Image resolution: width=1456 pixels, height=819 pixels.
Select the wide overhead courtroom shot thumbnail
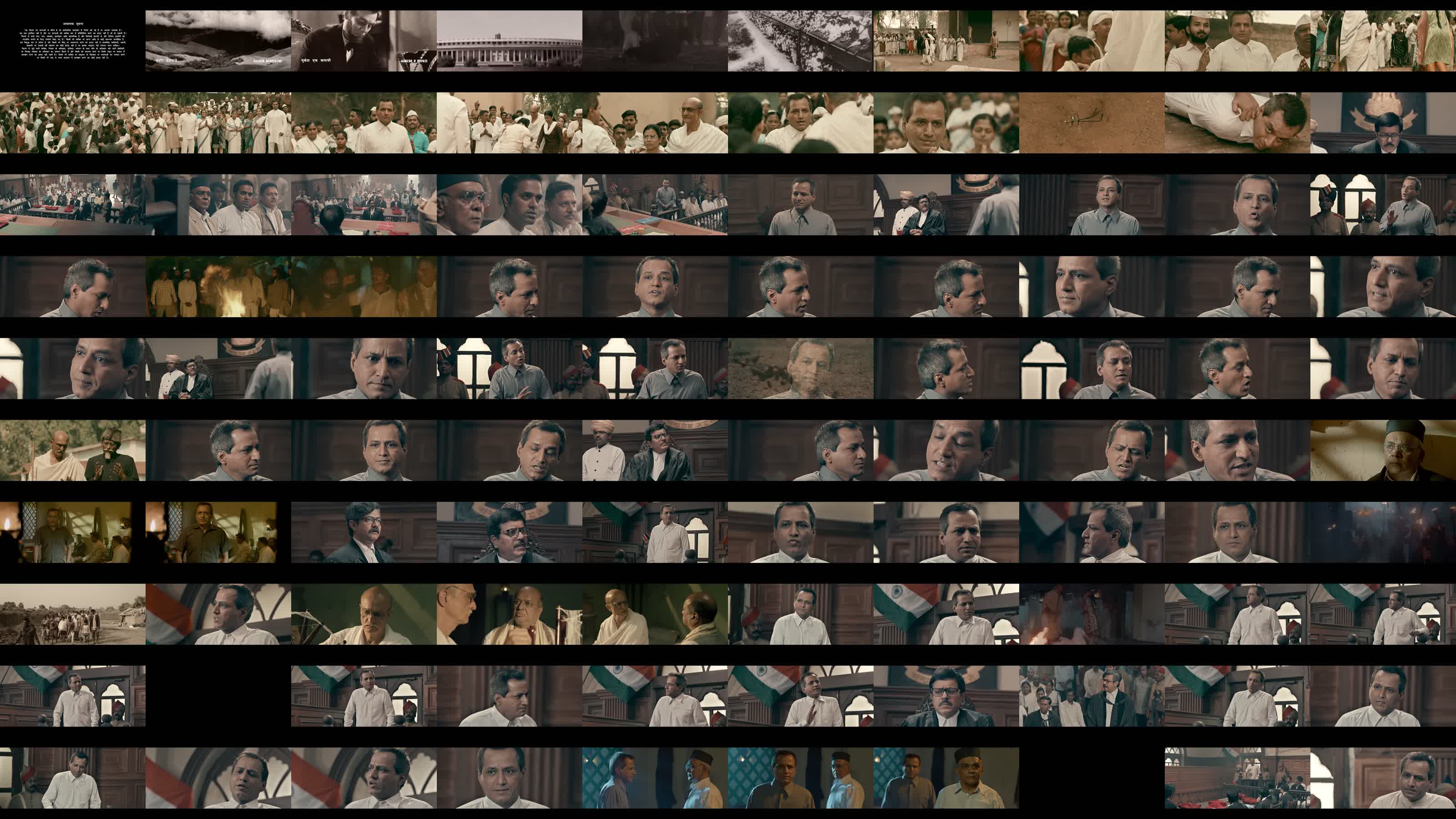[x=1237, y=779]
